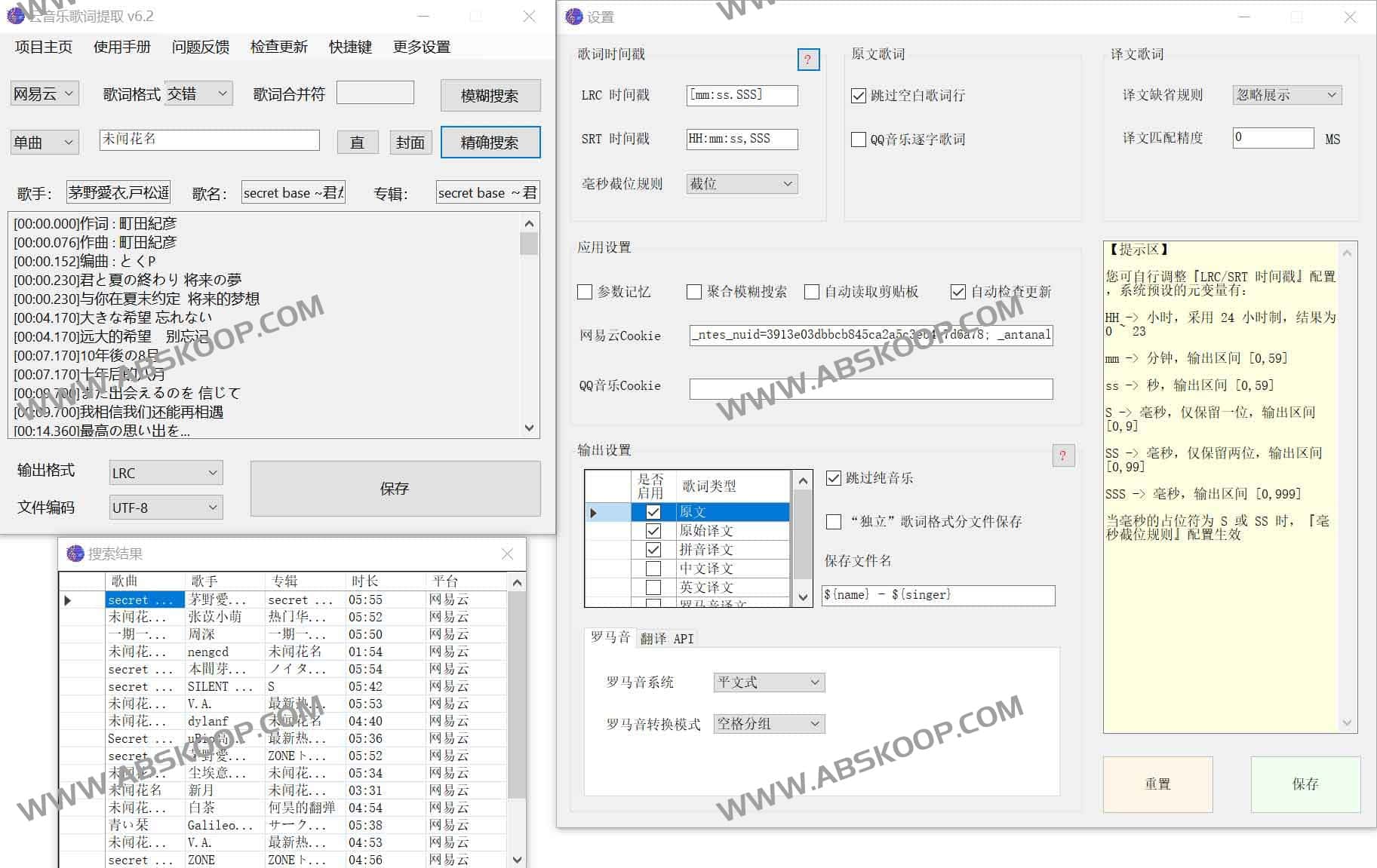Click the help question mark beside 歌词时间戳
This screenshot has height=868, width=1377.
coord(807,60)
